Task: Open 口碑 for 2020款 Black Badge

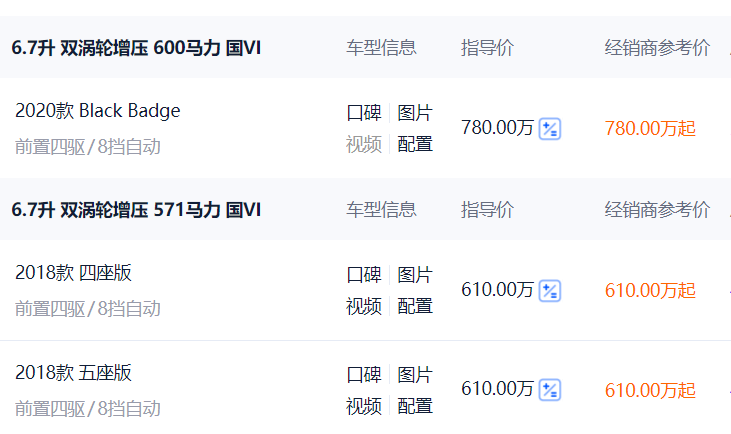Action: coord(364,113)
